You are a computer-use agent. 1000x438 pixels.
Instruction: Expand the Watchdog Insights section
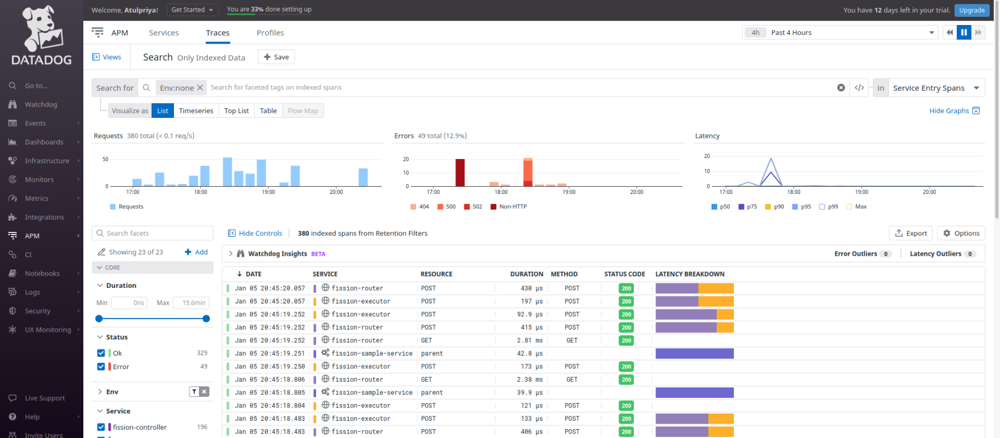click(230, 254)
